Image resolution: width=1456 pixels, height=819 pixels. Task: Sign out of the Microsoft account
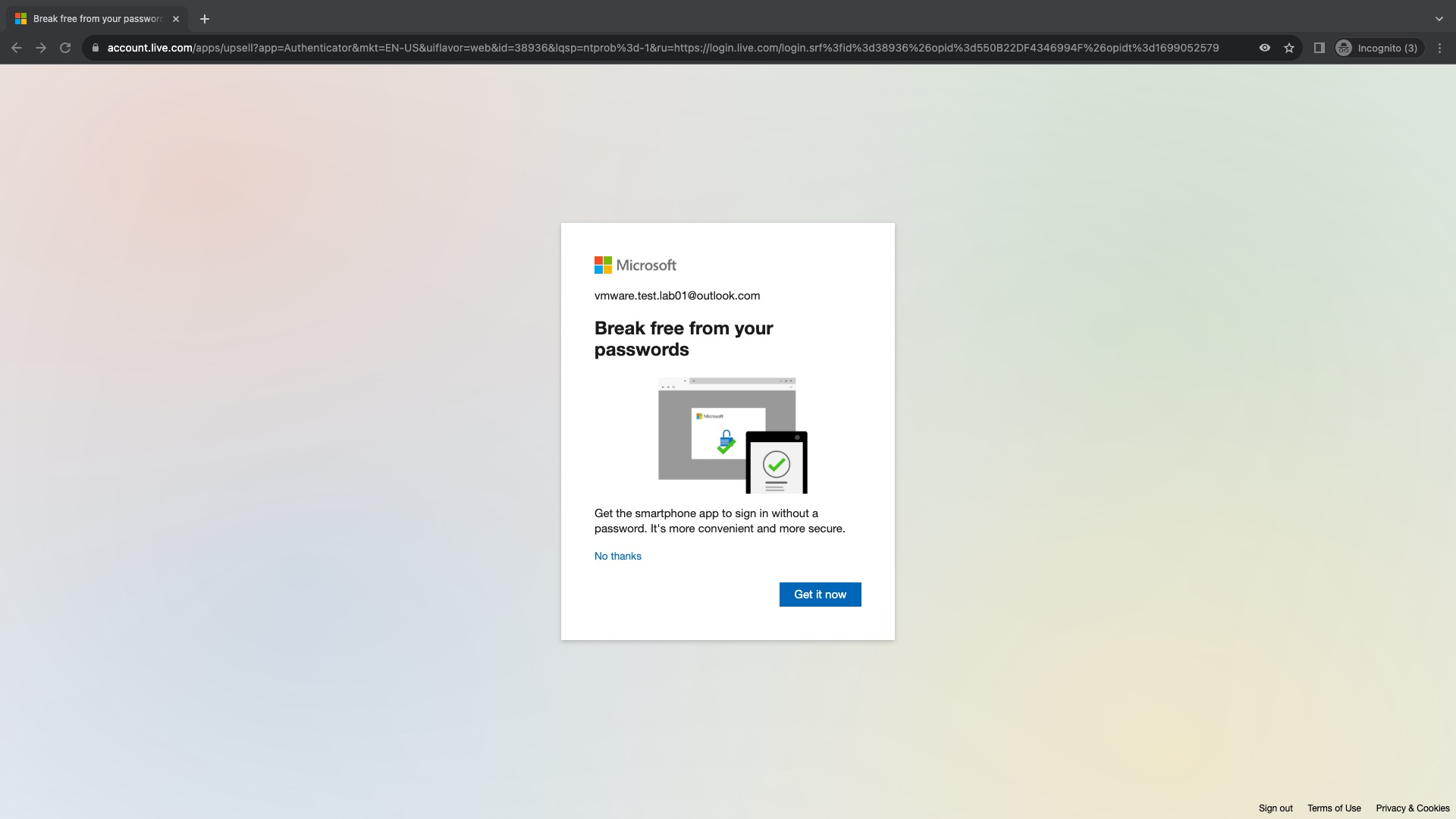(x=1276, y=808)
